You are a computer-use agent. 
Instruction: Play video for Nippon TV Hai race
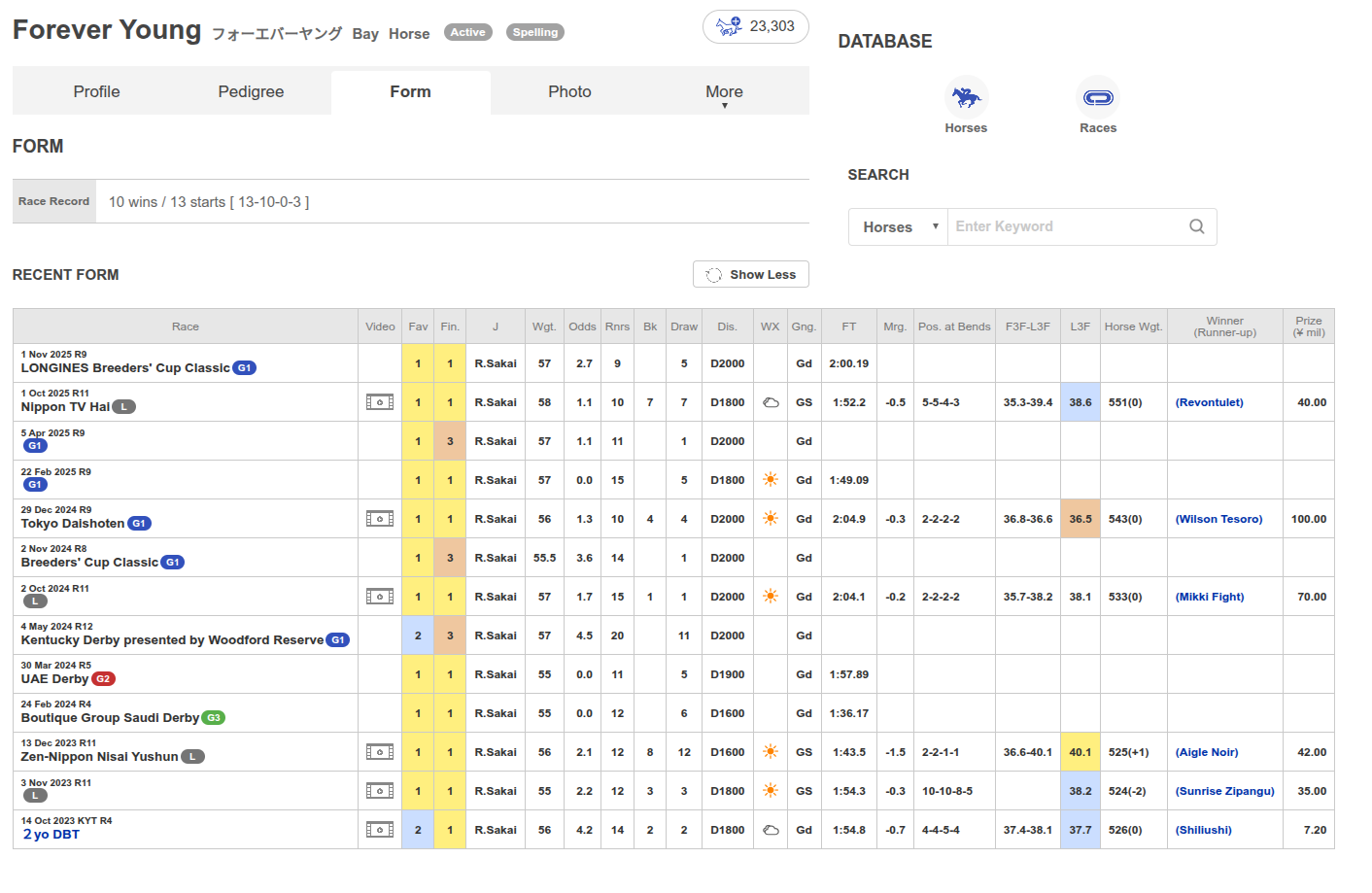pyautogui.click(x=380, y=402)
